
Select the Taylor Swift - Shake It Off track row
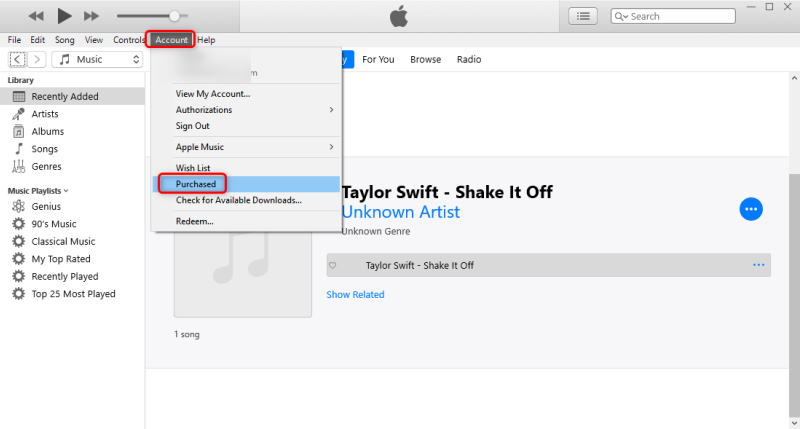(x=548, y=265)
